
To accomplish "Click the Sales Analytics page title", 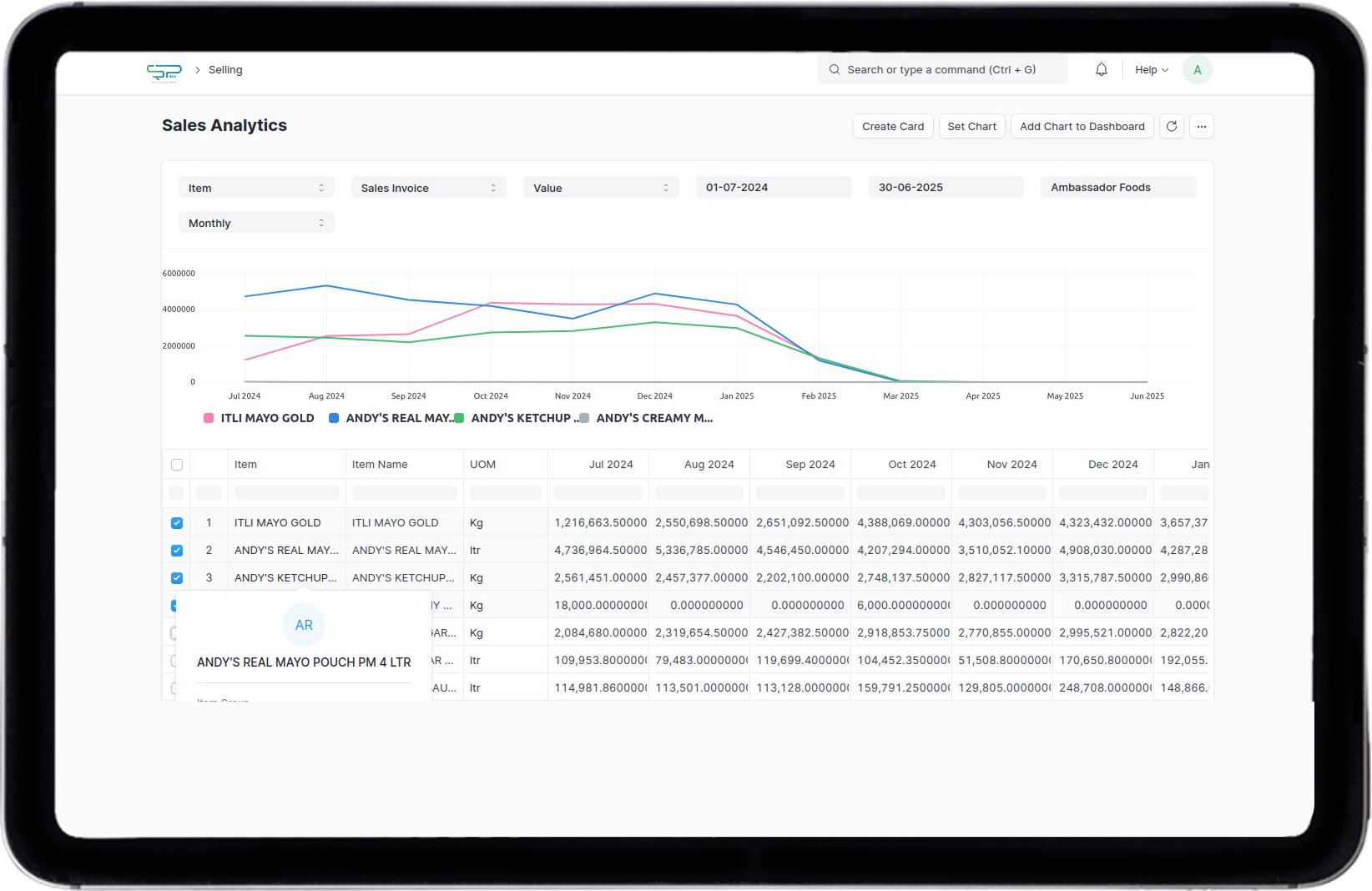I will click(224, 125).
